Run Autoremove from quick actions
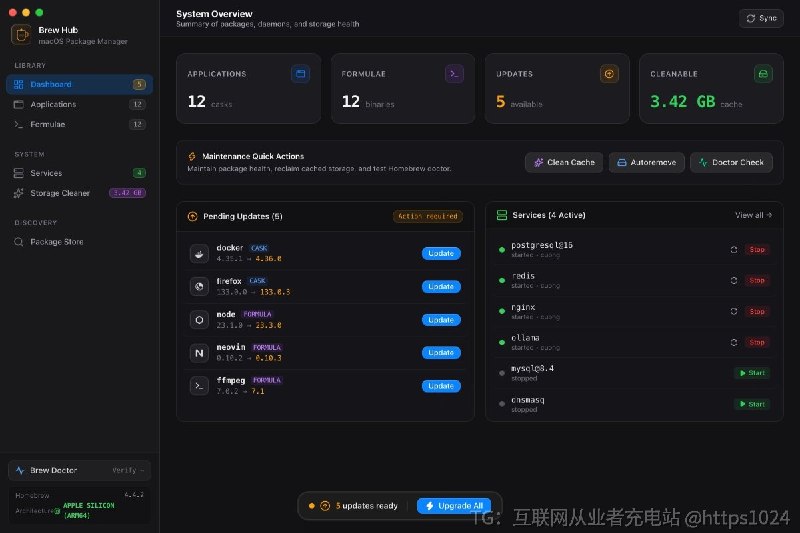Viewport: 800px width, 533px height. (646, 162)
